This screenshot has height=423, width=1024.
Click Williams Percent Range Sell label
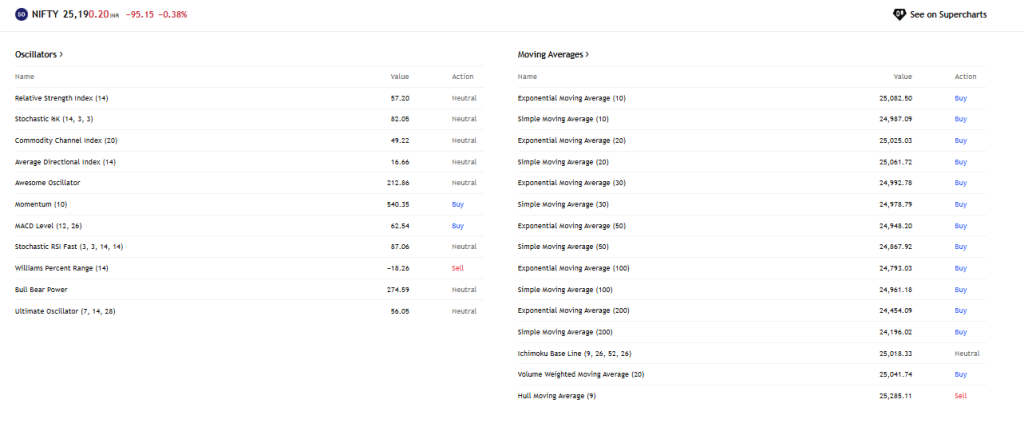[x=458, y=268]
